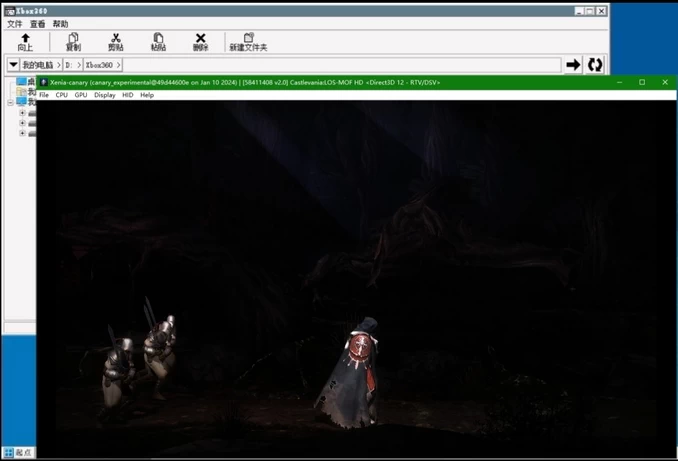Open the 查看 menu
The image size is (678, 461).
[x=38, y=24]
